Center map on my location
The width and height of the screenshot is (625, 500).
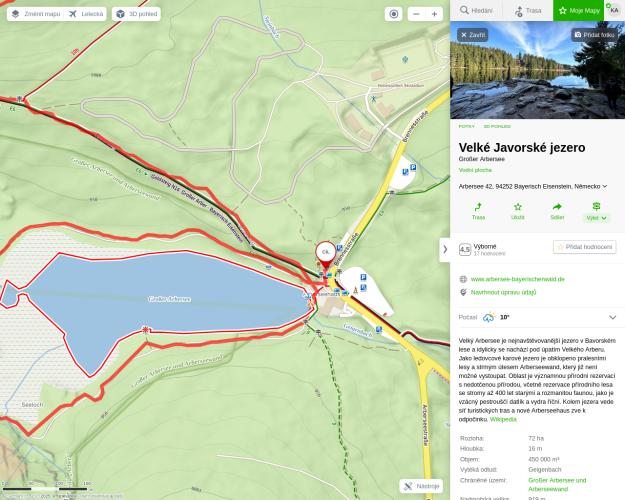point(393,14)
